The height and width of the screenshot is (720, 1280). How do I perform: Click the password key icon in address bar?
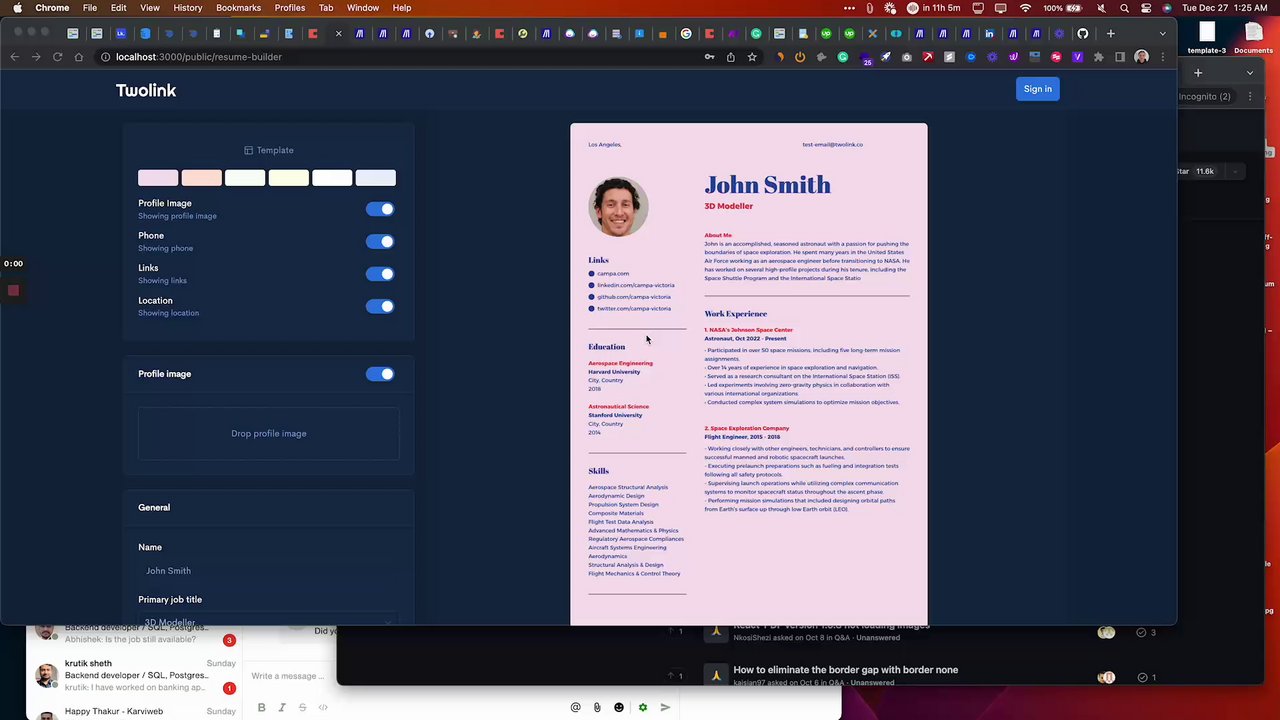(x=710, y=57)
